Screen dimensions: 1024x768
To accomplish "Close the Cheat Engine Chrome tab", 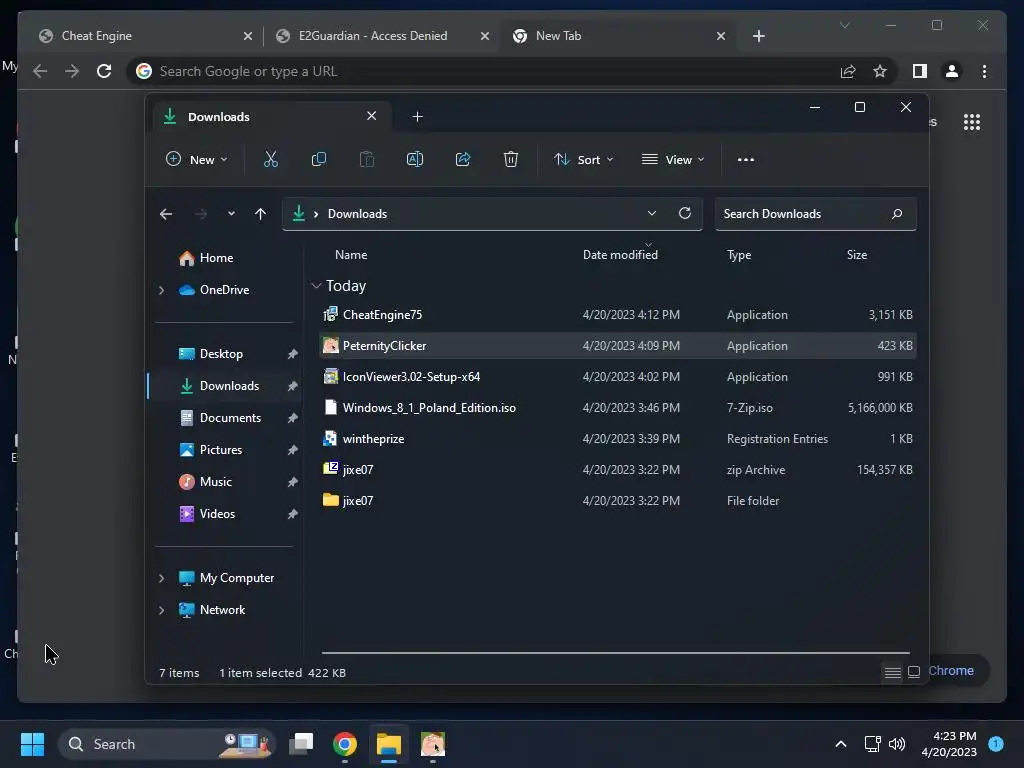I will click(x=248, y=36).
